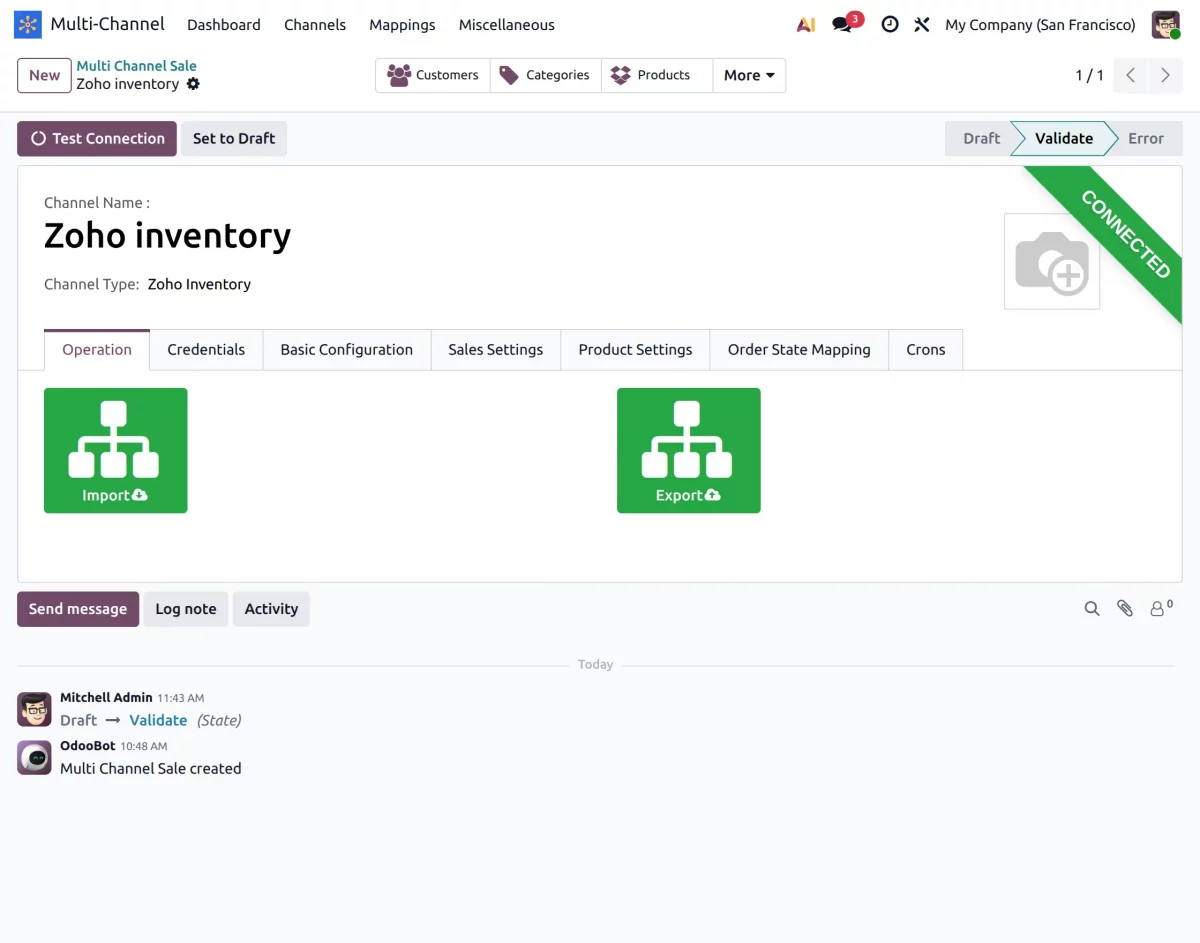
Task: Switch to the Credentials tab
Action: [x=206, y=350]
